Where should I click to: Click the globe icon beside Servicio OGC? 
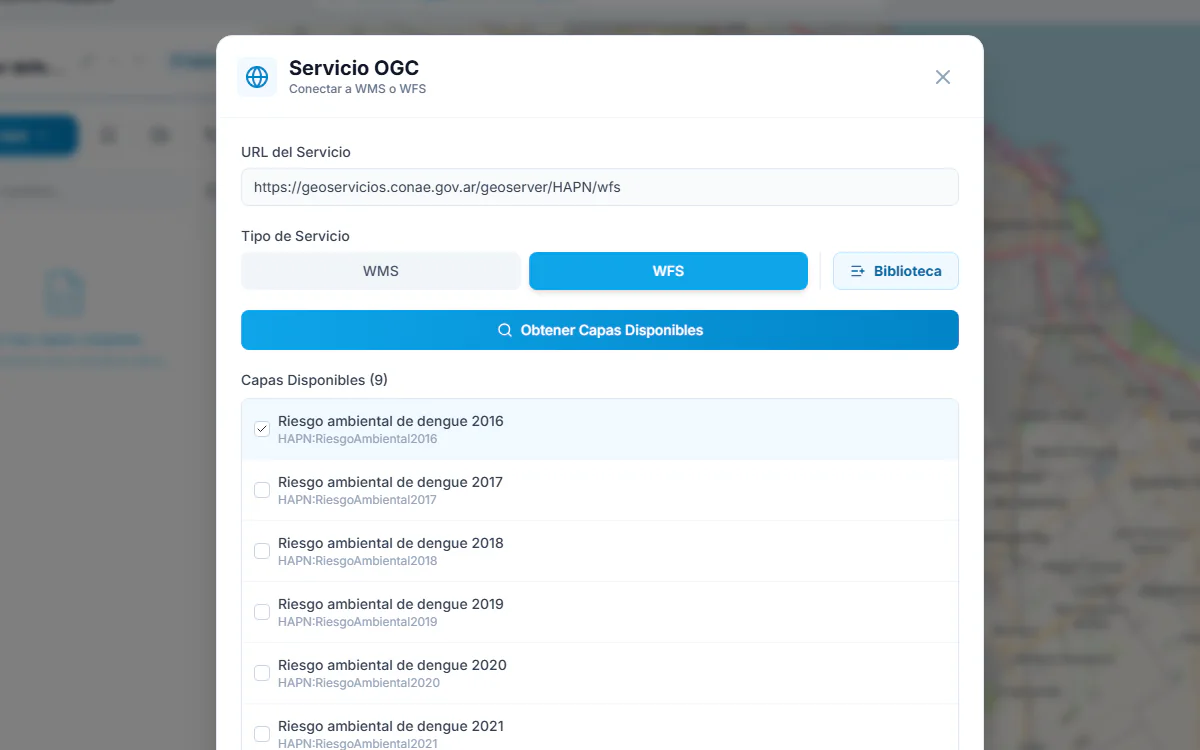point(257,77)
